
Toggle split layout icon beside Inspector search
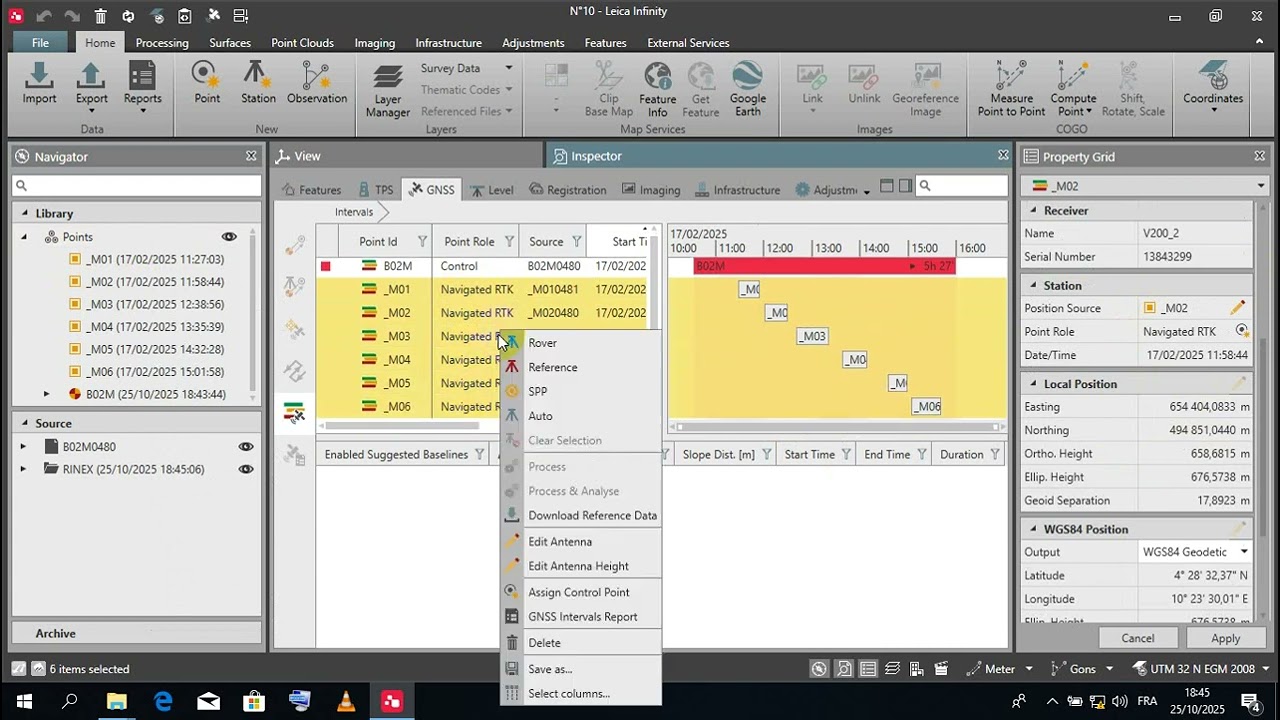click(x=905, y=186)
